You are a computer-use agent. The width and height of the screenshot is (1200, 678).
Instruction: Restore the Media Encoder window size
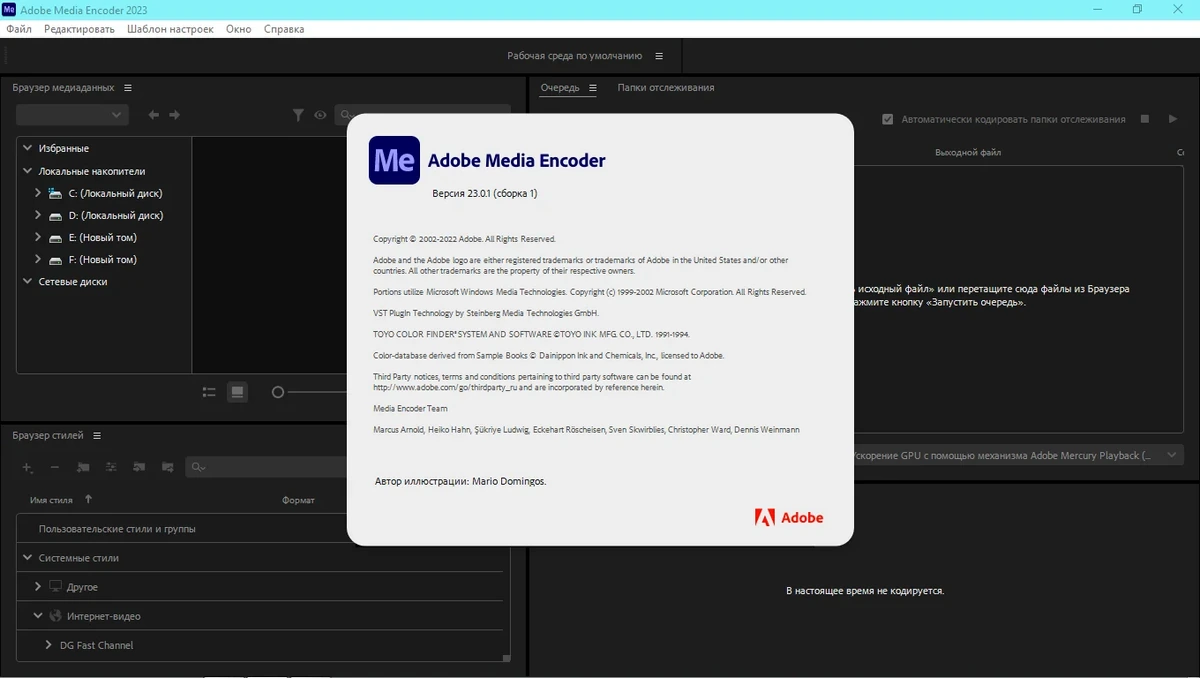click(1137, 8)
